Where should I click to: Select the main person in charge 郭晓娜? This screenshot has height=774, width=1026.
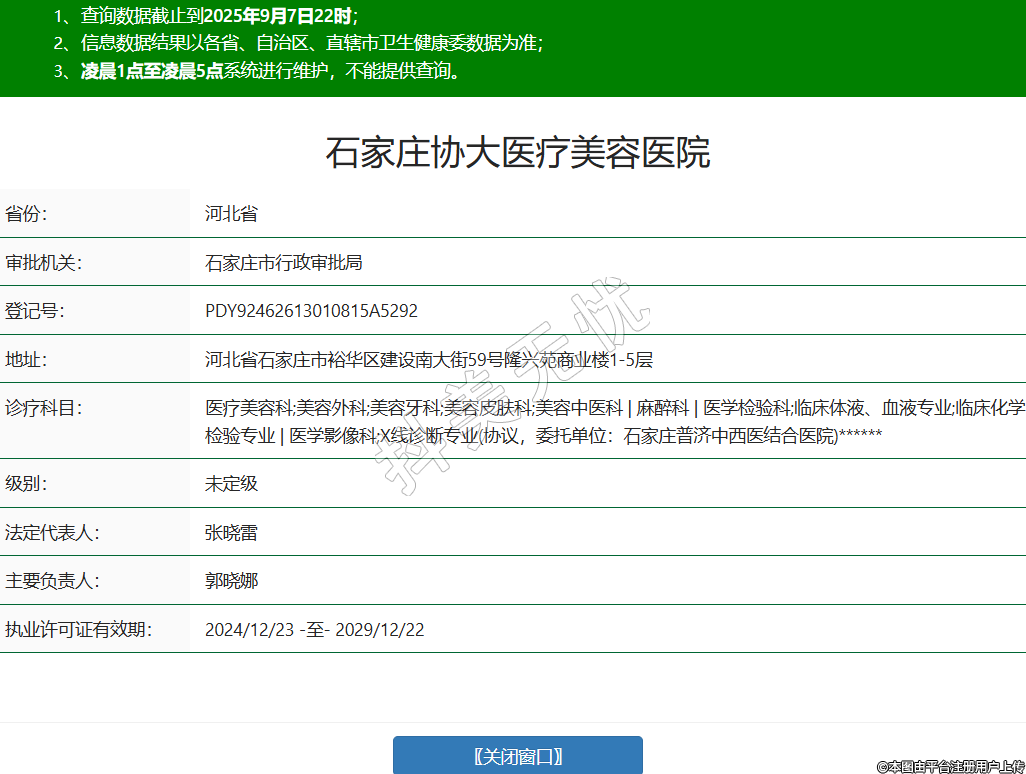click(231, 581)
